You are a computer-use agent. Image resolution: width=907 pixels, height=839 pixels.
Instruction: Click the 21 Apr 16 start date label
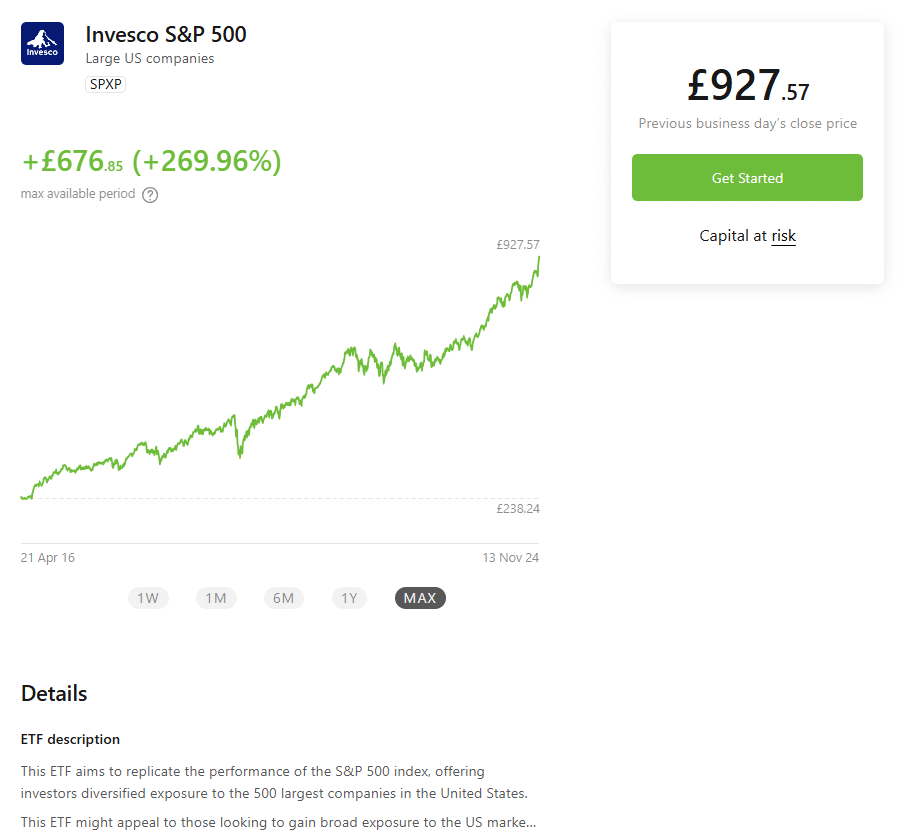pos(47,558)
